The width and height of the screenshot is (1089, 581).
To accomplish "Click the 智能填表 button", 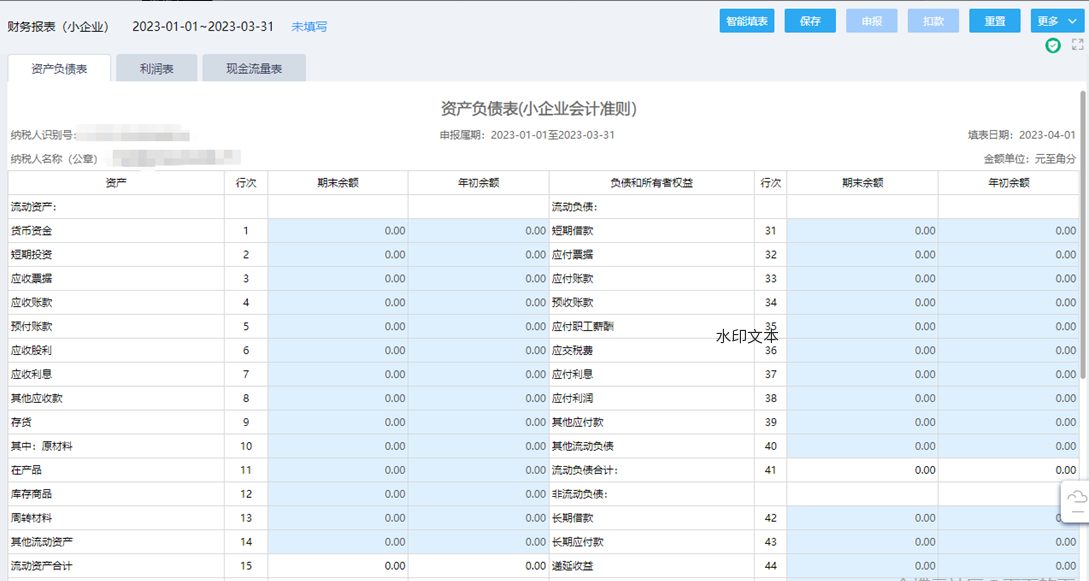I will [746, 21].
